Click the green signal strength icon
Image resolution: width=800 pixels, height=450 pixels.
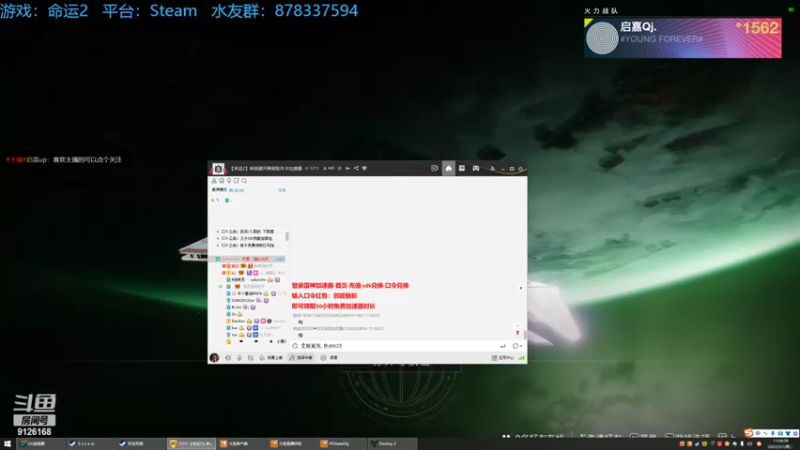(521, 358)
